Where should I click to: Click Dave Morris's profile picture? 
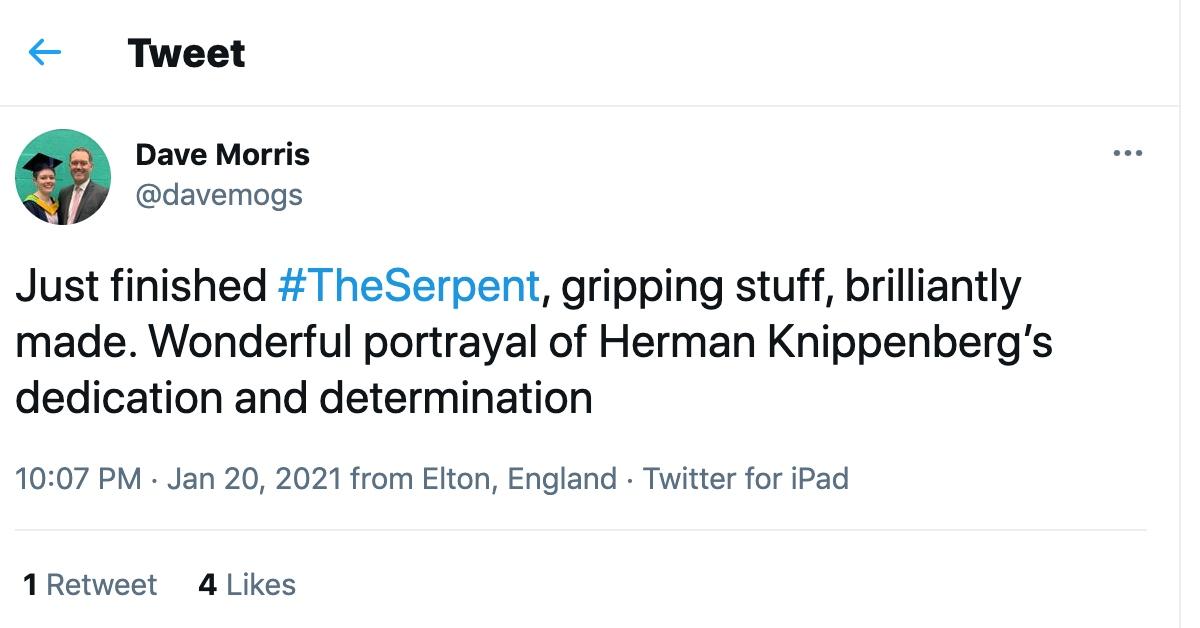pyautogui.click(x=62, y=176)
